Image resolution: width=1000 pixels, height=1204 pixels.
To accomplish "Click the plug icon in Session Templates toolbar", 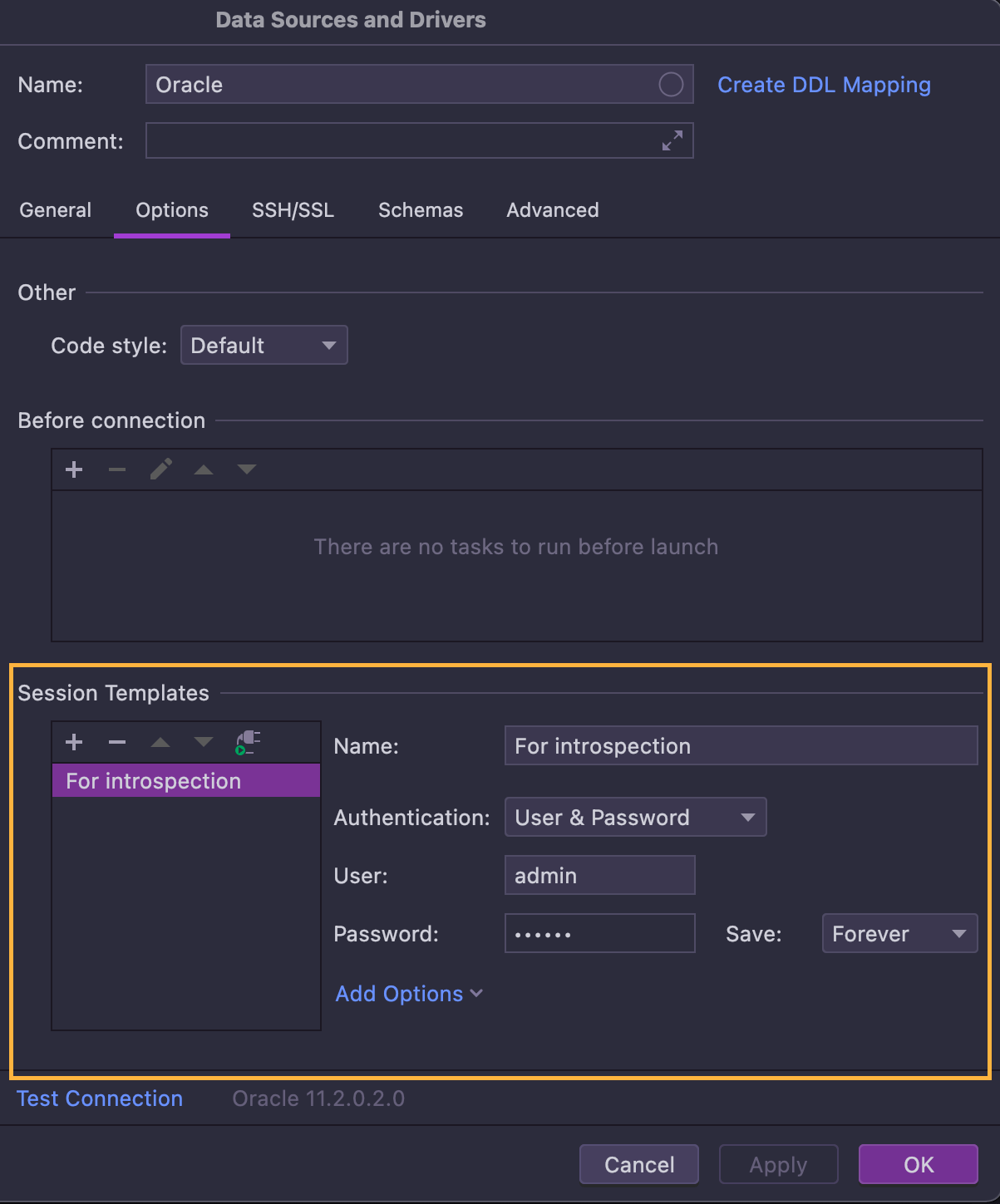I will coord(248,742).
